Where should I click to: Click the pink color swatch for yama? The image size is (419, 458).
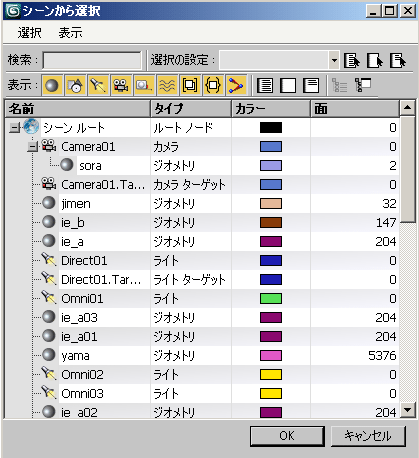[271, 356]
